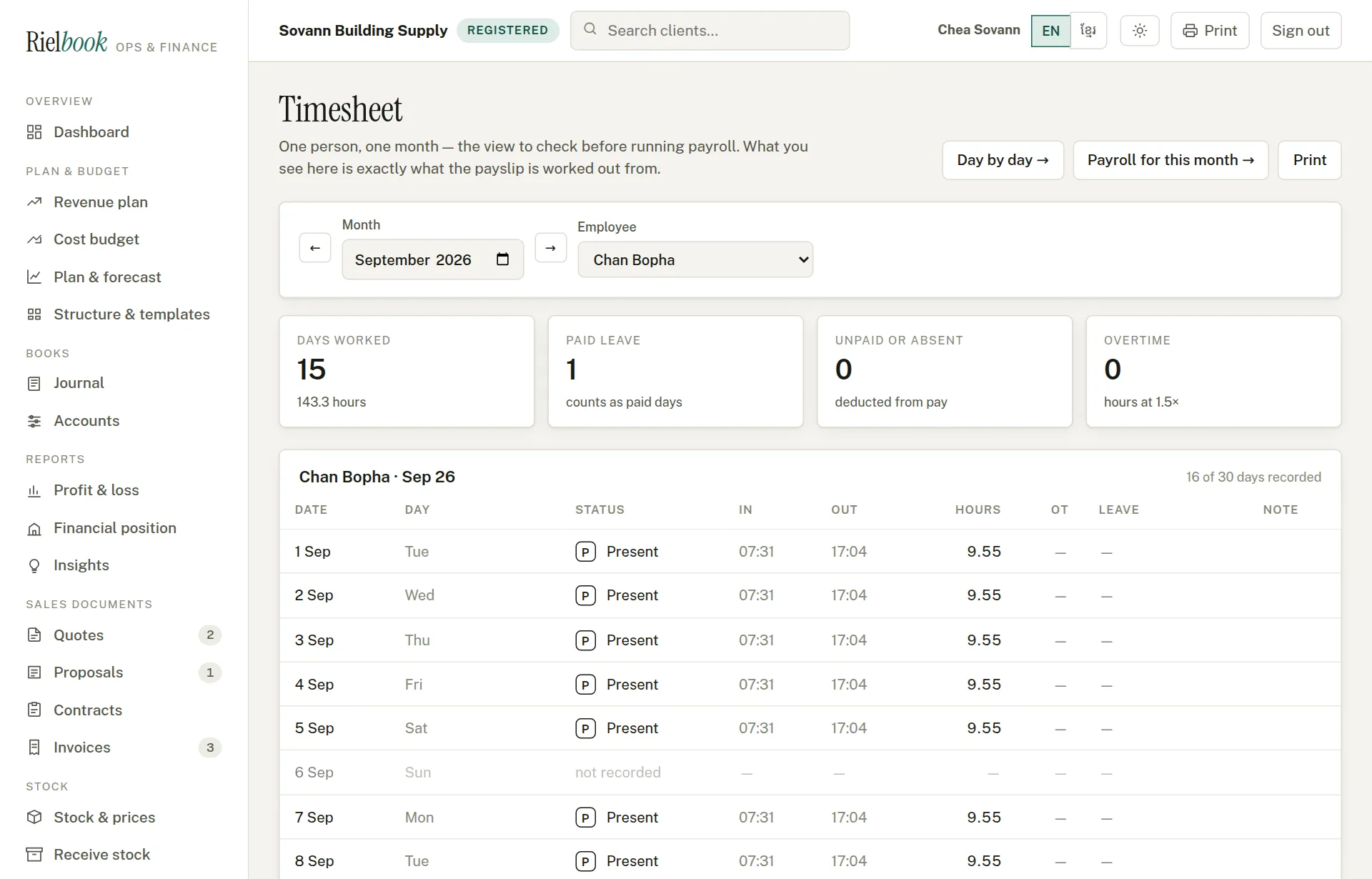The height and width of the screenshot is (879, 1372).
Task: Click the Quotes document icon
Action: click(34, 635)
